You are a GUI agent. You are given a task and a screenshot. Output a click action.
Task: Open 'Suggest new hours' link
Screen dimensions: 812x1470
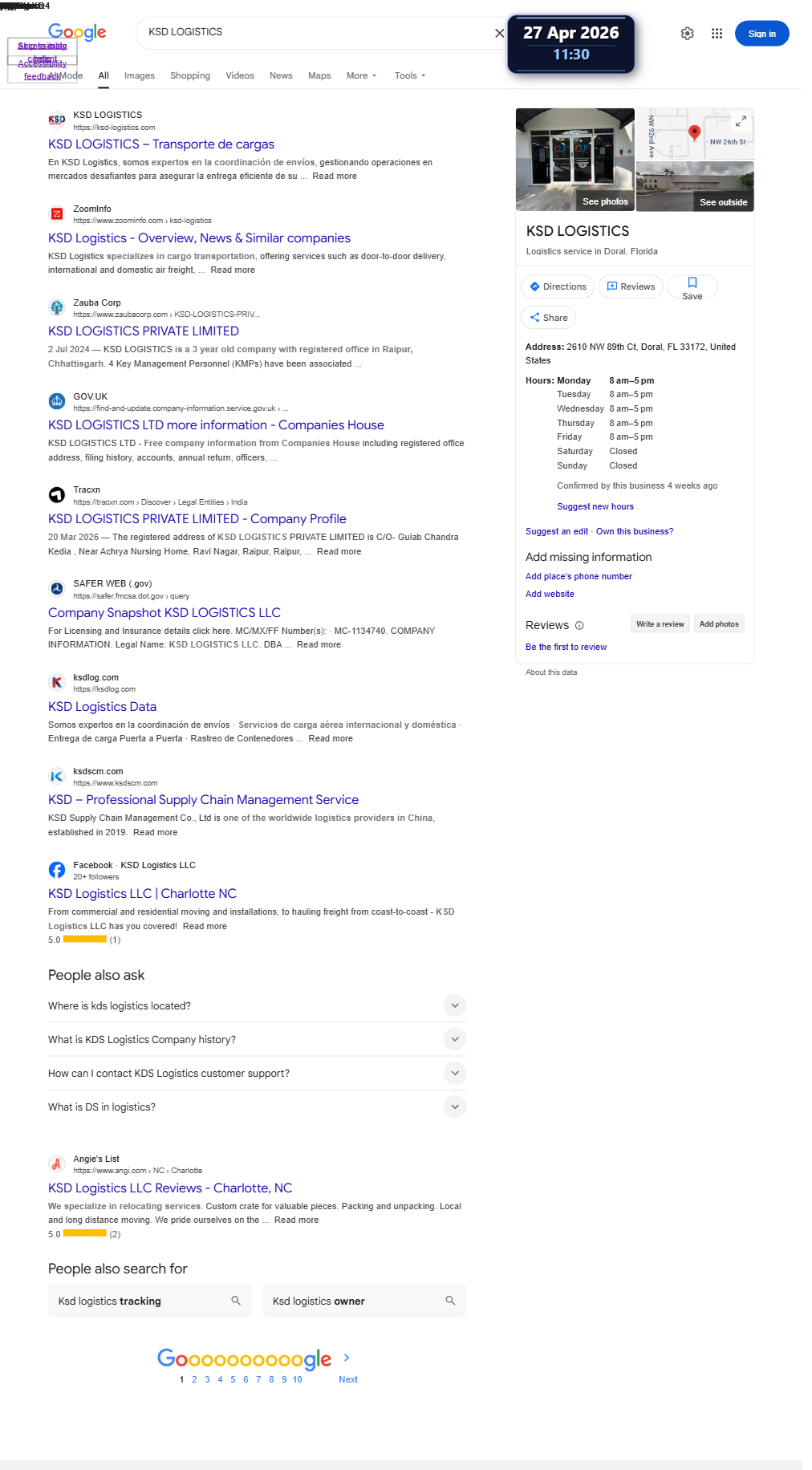coord(595,506)
